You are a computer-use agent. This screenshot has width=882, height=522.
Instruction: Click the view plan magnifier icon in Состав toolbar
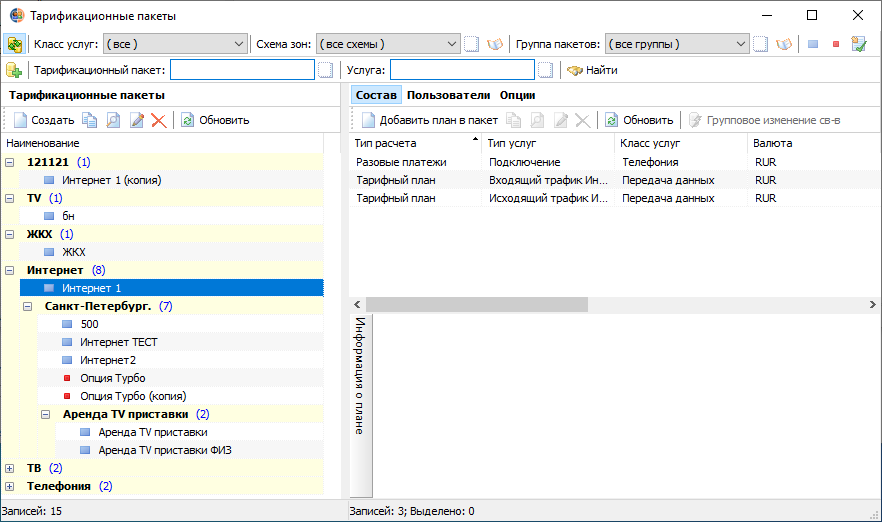537,120
